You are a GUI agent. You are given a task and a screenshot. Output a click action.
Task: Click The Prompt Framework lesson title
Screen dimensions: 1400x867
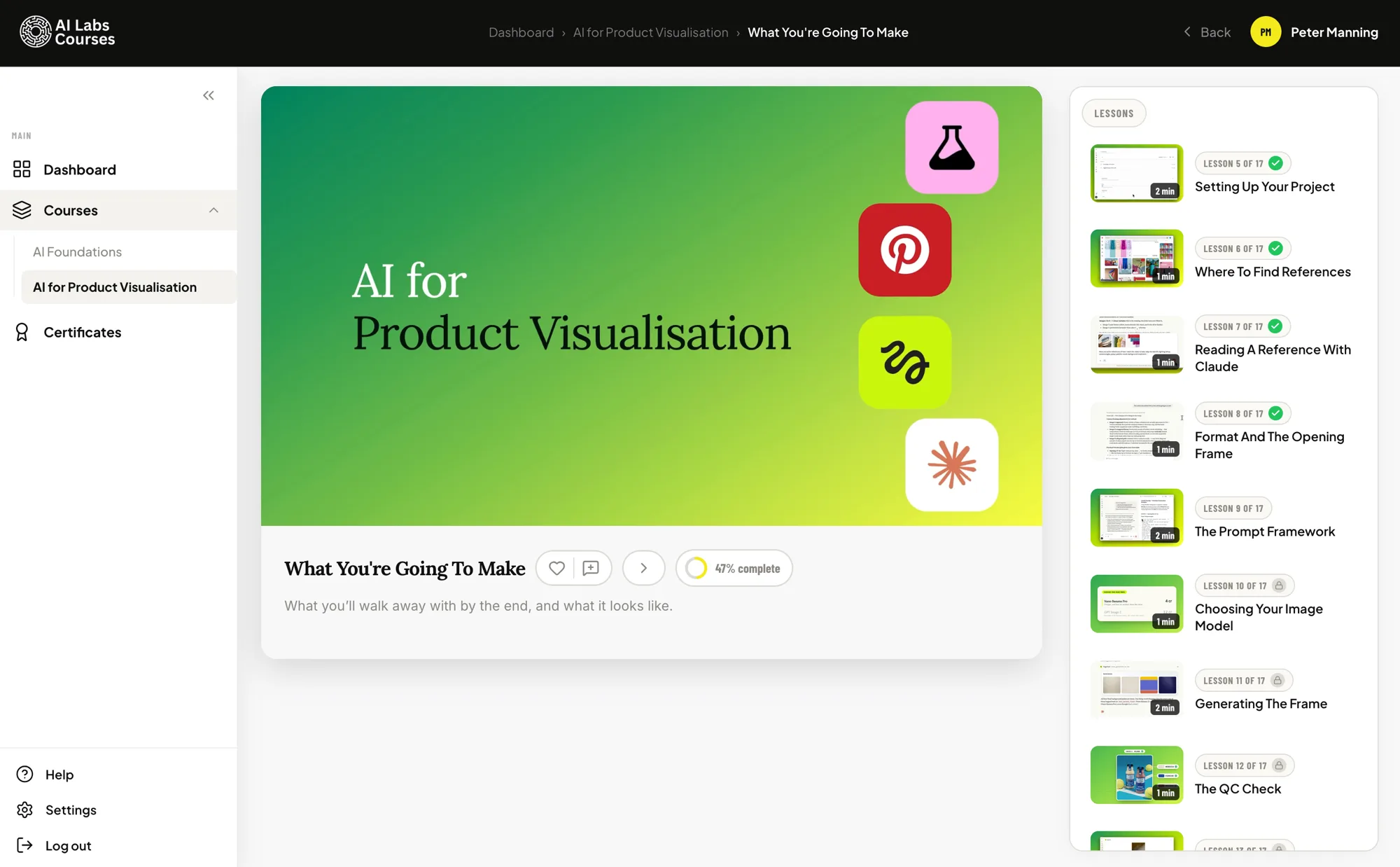point(1264,532)
